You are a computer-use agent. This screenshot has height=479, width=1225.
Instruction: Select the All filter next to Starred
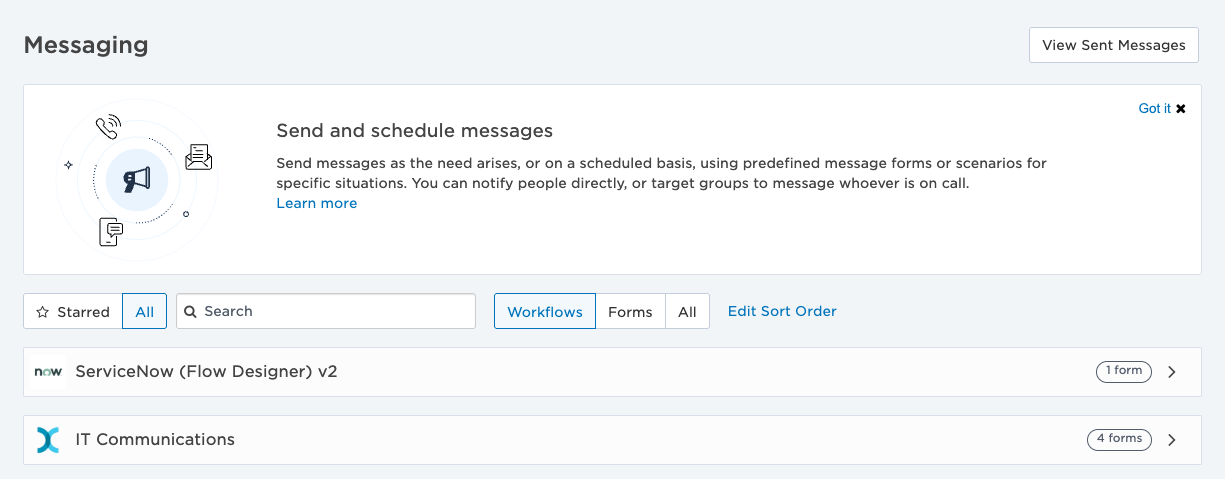[145, 311]
